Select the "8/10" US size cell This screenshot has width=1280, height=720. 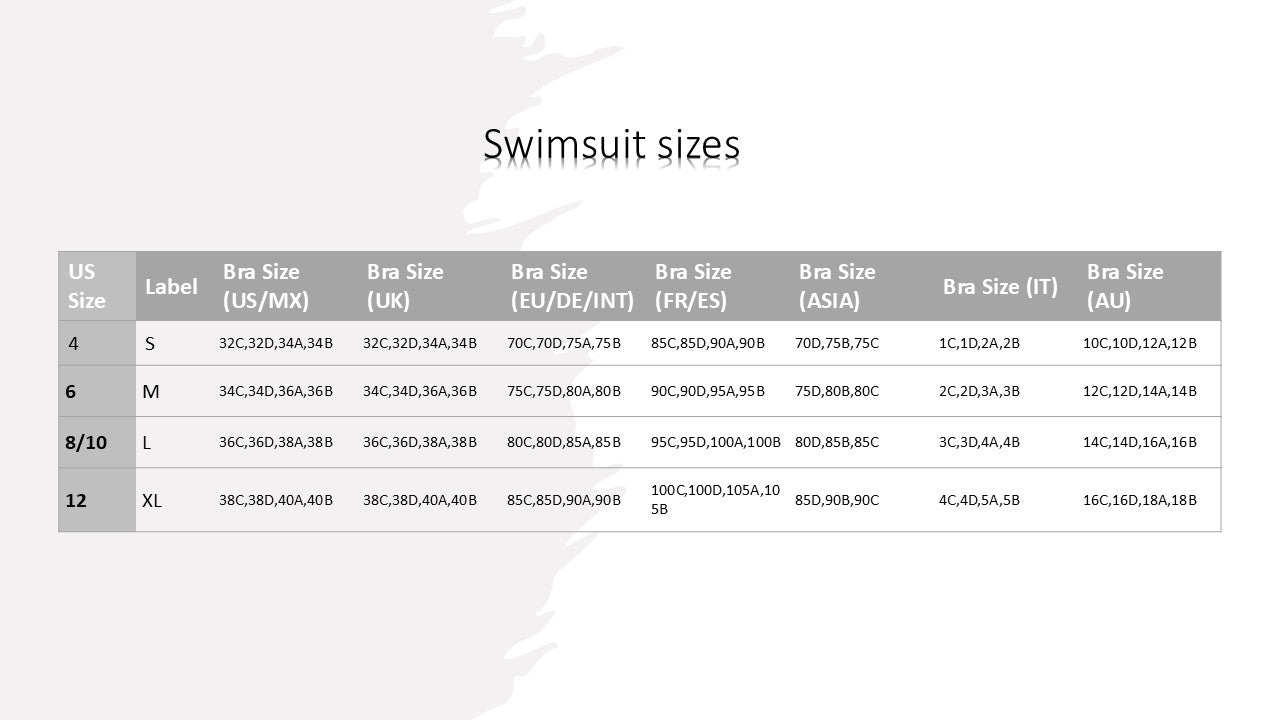(86, 442)
